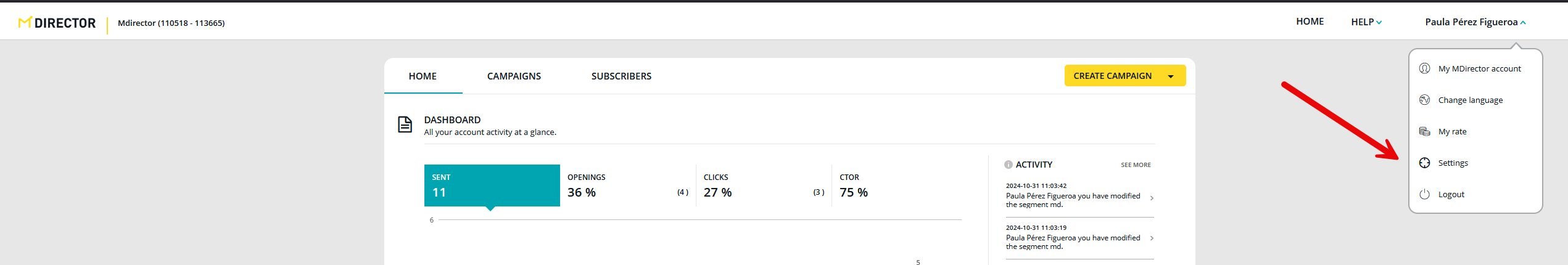Go to Home in the top navigation
Screen dimensions: 1568x265
[1310, 22]
